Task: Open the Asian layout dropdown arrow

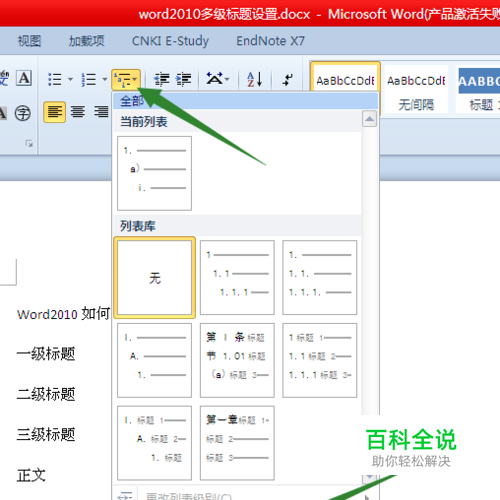Action: tap(227, 80)
